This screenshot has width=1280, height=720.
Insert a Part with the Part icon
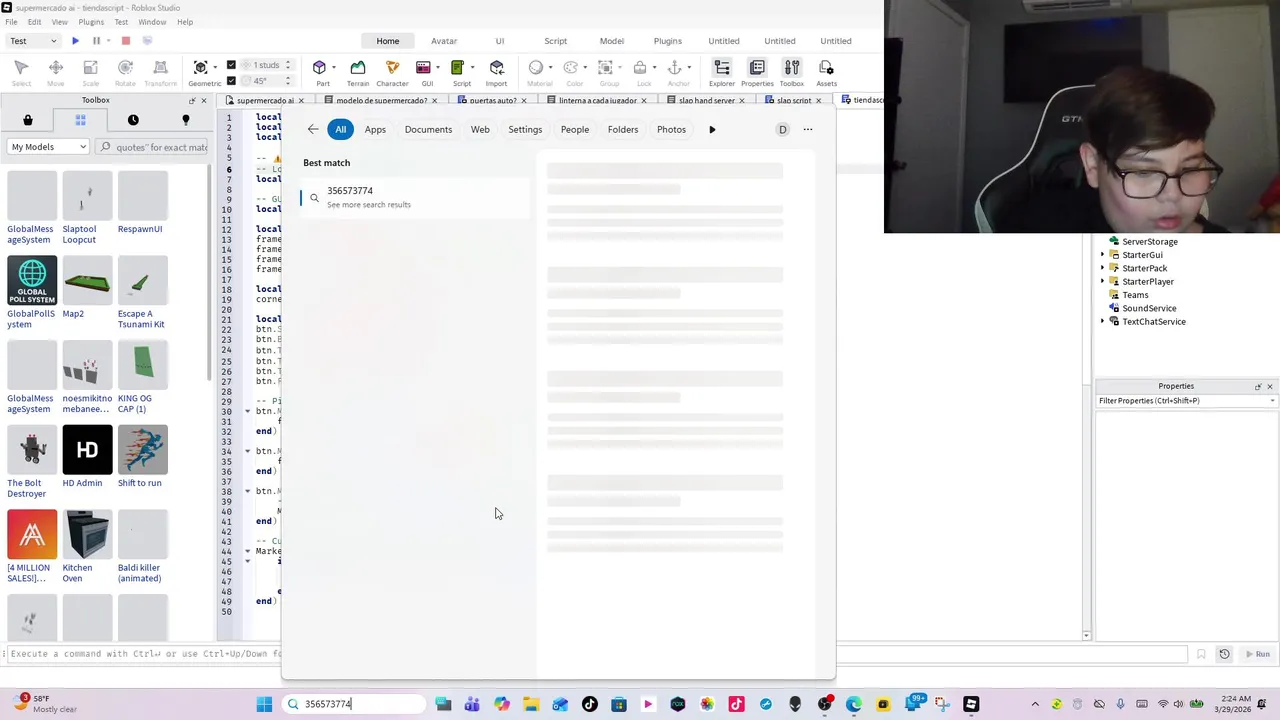[320, 67]
